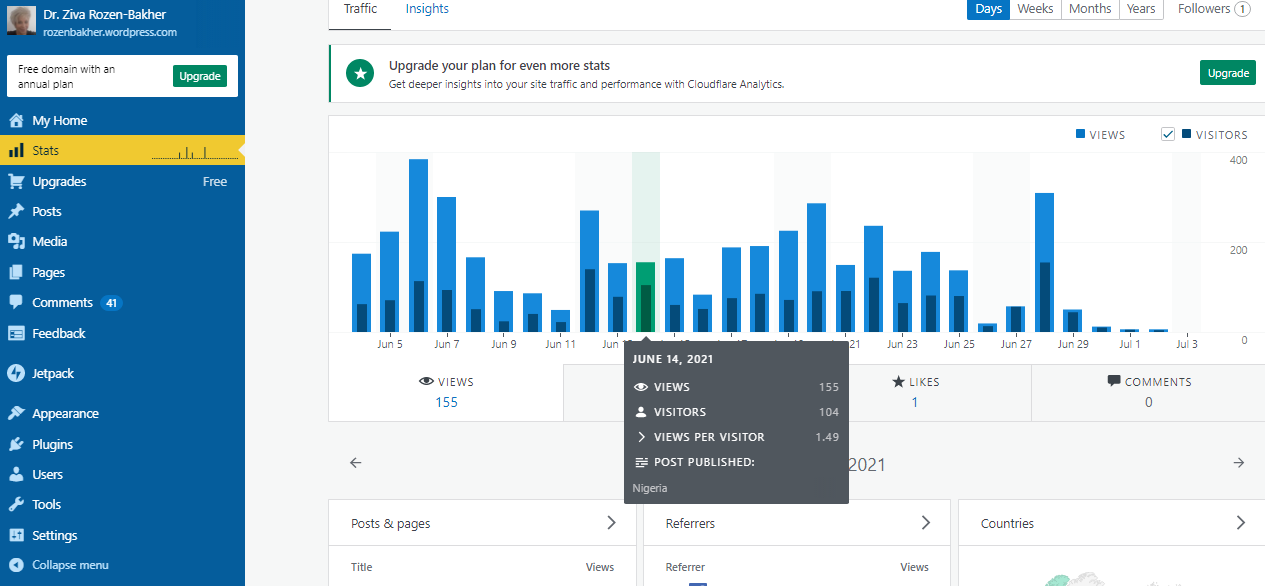The image size is (1265, 586).
Task: Click the Tools wrench icon
Action: coord(16,504)
